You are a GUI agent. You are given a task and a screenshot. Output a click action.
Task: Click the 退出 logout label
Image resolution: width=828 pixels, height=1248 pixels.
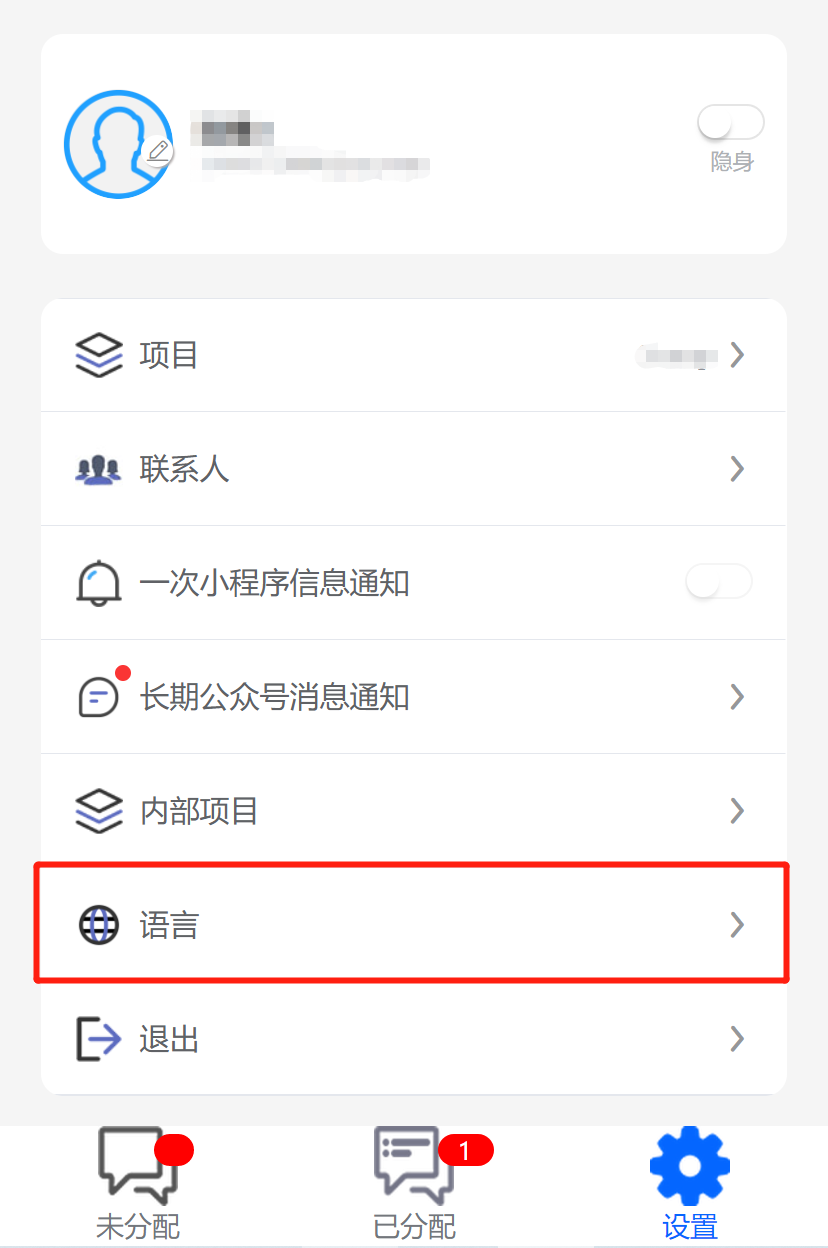point(169,1040)
